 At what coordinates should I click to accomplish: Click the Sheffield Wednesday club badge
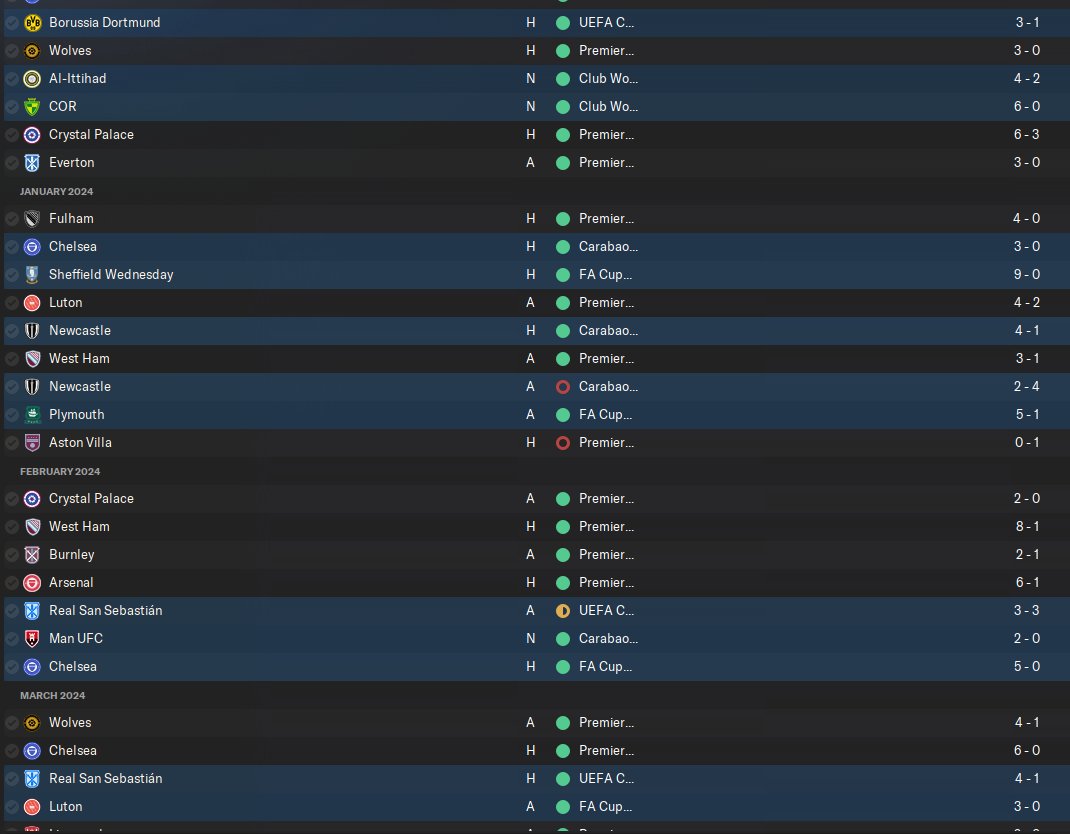click(32, 274)
